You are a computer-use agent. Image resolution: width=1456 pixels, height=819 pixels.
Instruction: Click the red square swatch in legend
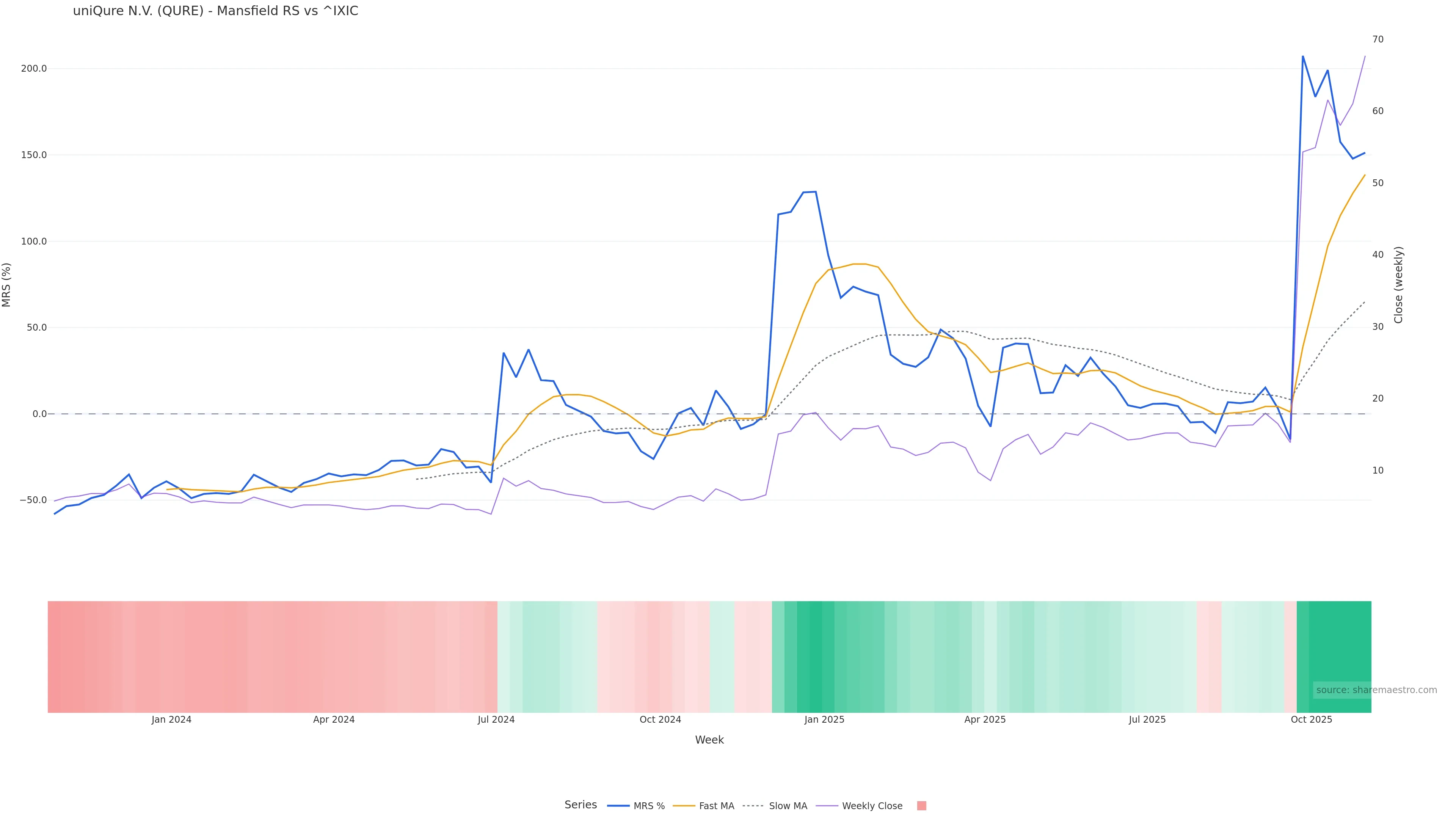[921, 806]
